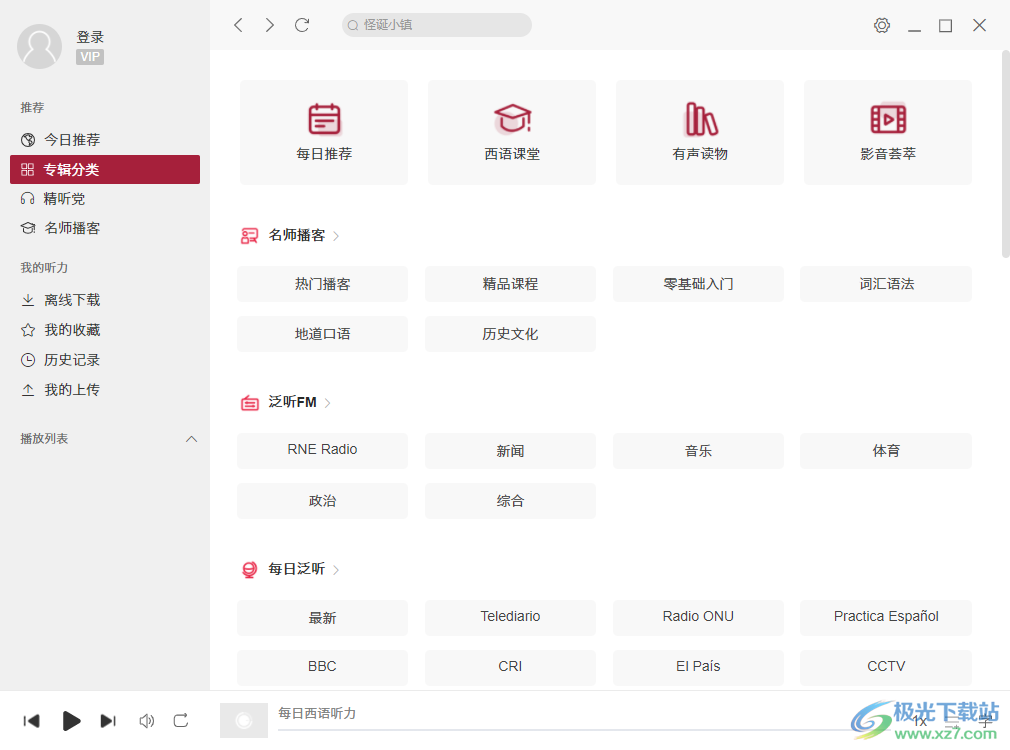Open the Practica Español category
Viewport: 1010px width, 750px height.
886,618
